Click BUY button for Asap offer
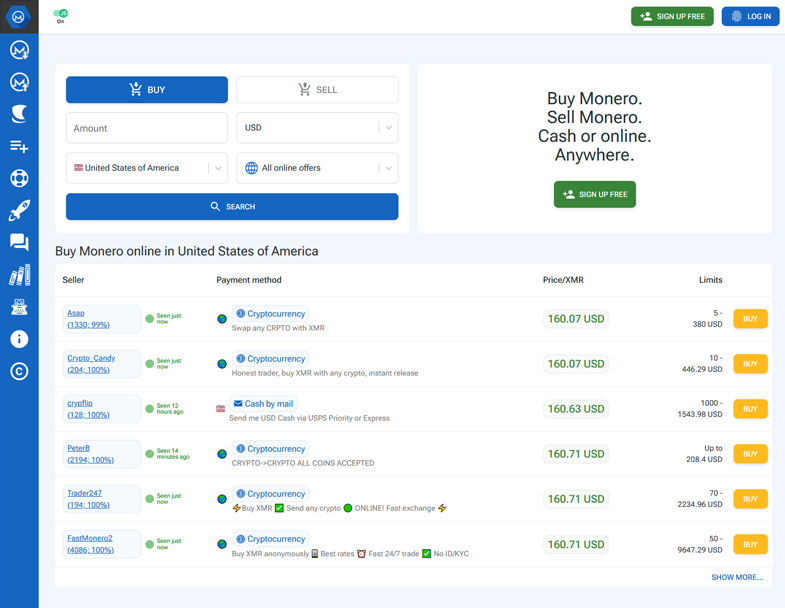Viewport: 785px width, 608px height. coord(750,319)
